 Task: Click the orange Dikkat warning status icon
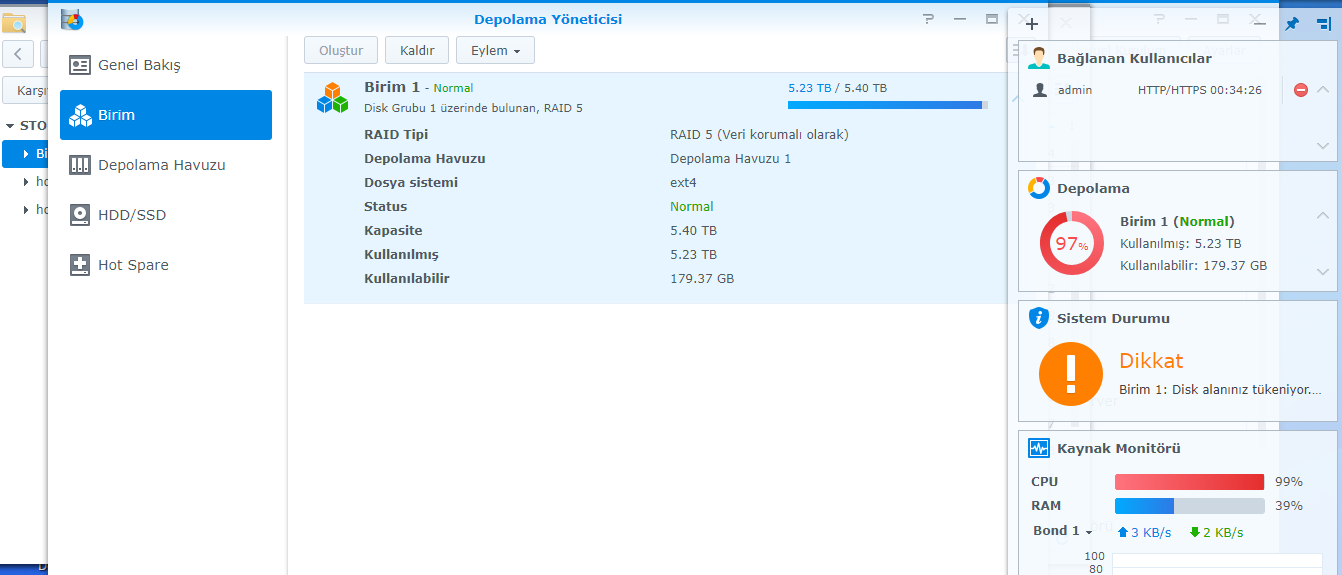pos(1070,374)
